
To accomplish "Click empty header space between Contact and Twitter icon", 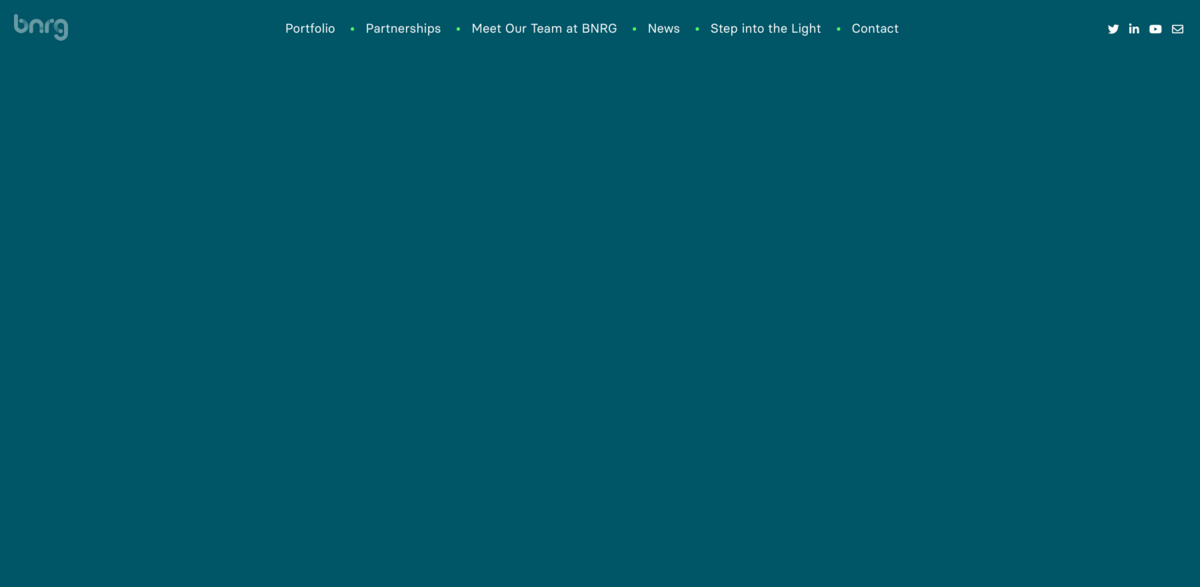I will point(1000,29).
